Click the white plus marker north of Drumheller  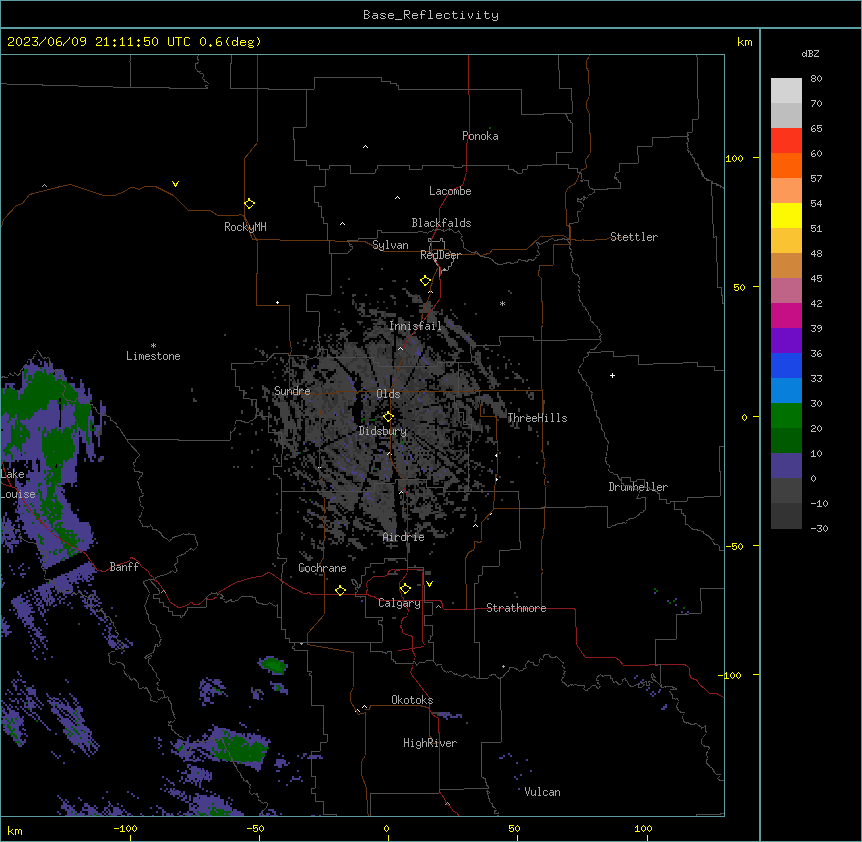tap(612, 375)
